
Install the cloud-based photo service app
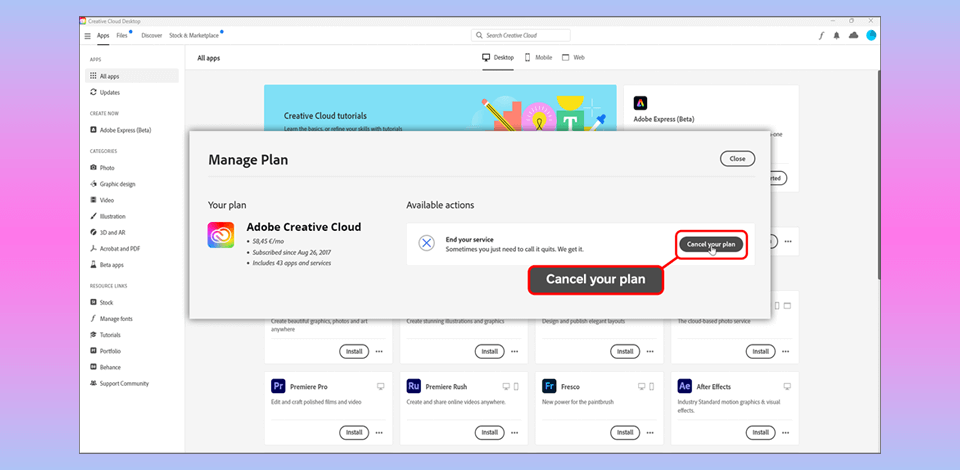coord(760,352)
